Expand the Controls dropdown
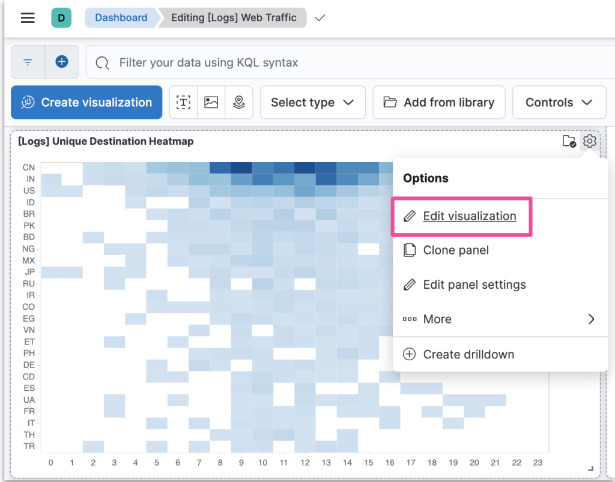 (559, 102)
